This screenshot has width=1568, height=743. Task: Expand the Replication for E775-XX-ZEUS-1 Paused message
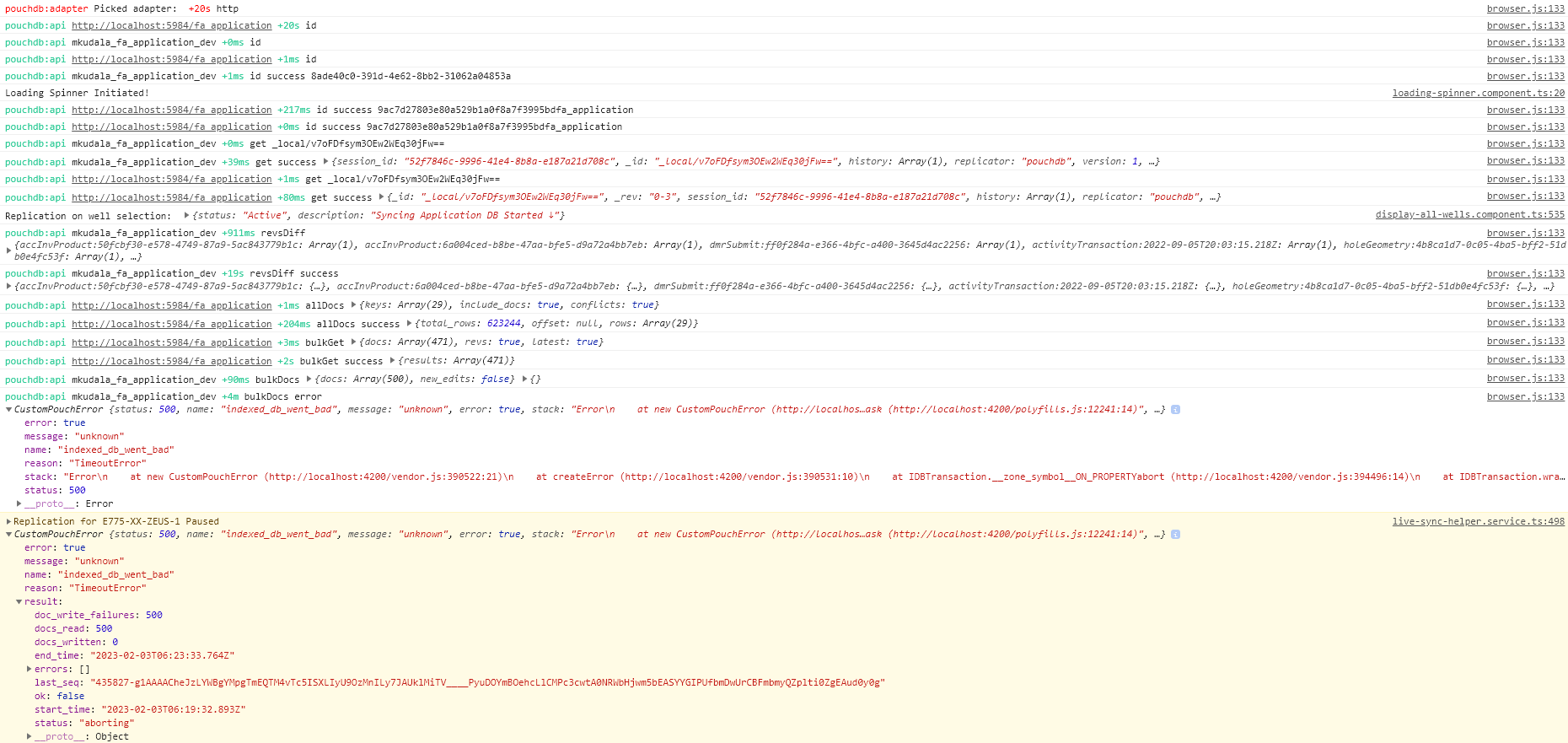[x=8, y=521]
